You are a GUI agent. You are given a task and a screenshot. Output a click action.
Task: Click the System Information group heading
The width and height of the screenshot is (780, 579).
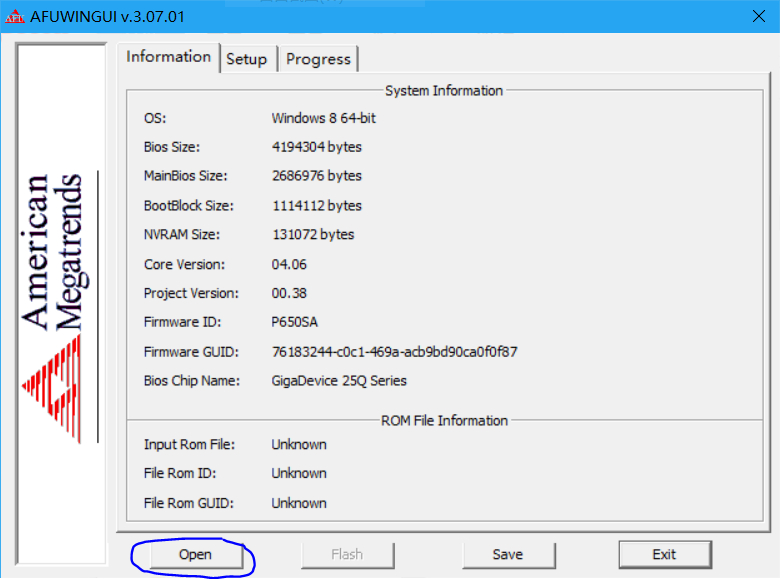click(x=444, y=91)
